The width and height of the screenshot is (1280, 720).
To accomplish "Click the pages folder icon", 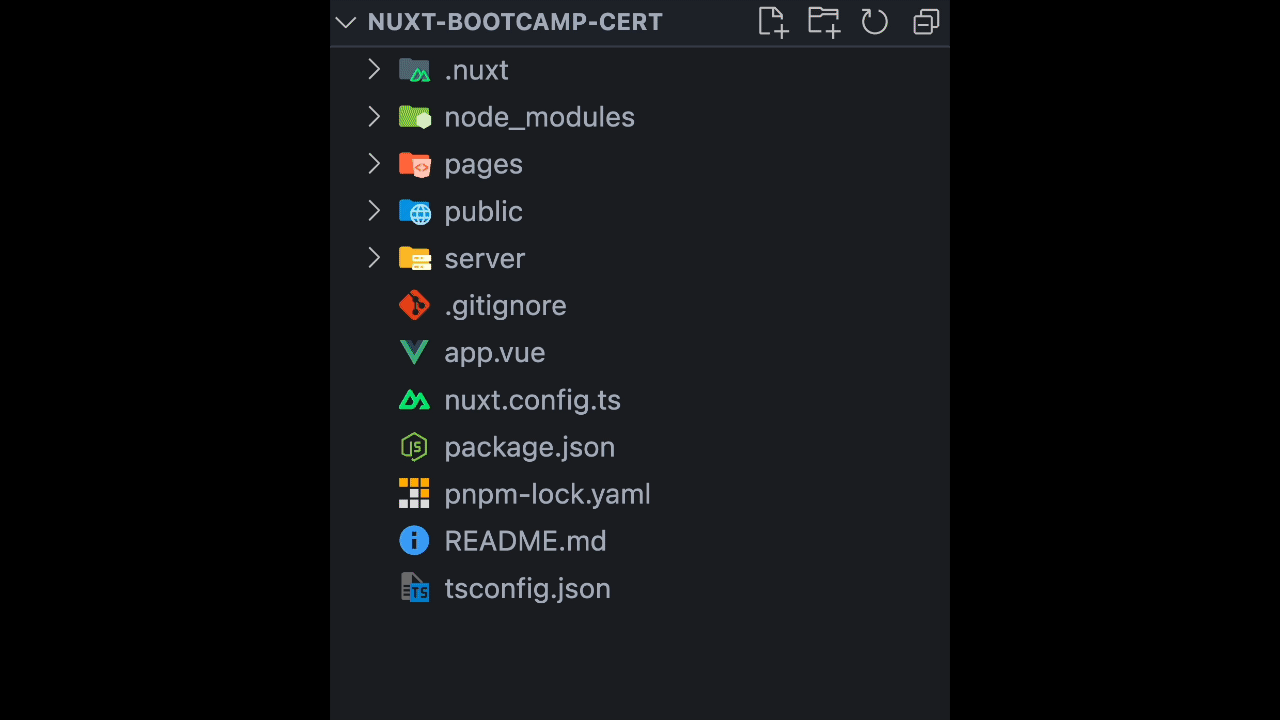I will (x=414, y=164).
